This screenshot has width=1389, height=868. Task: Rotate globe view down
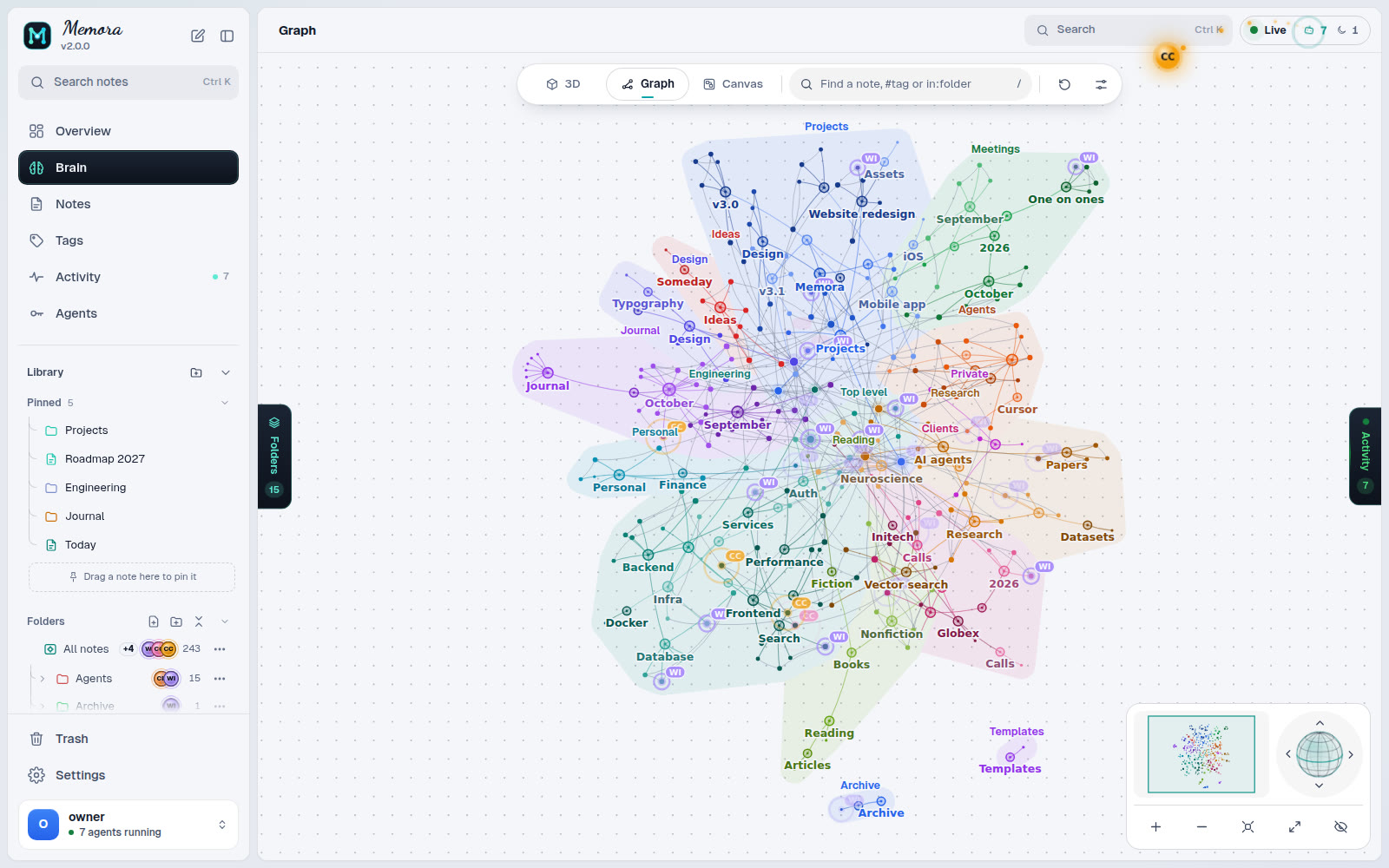click(x=1320, y=786)
